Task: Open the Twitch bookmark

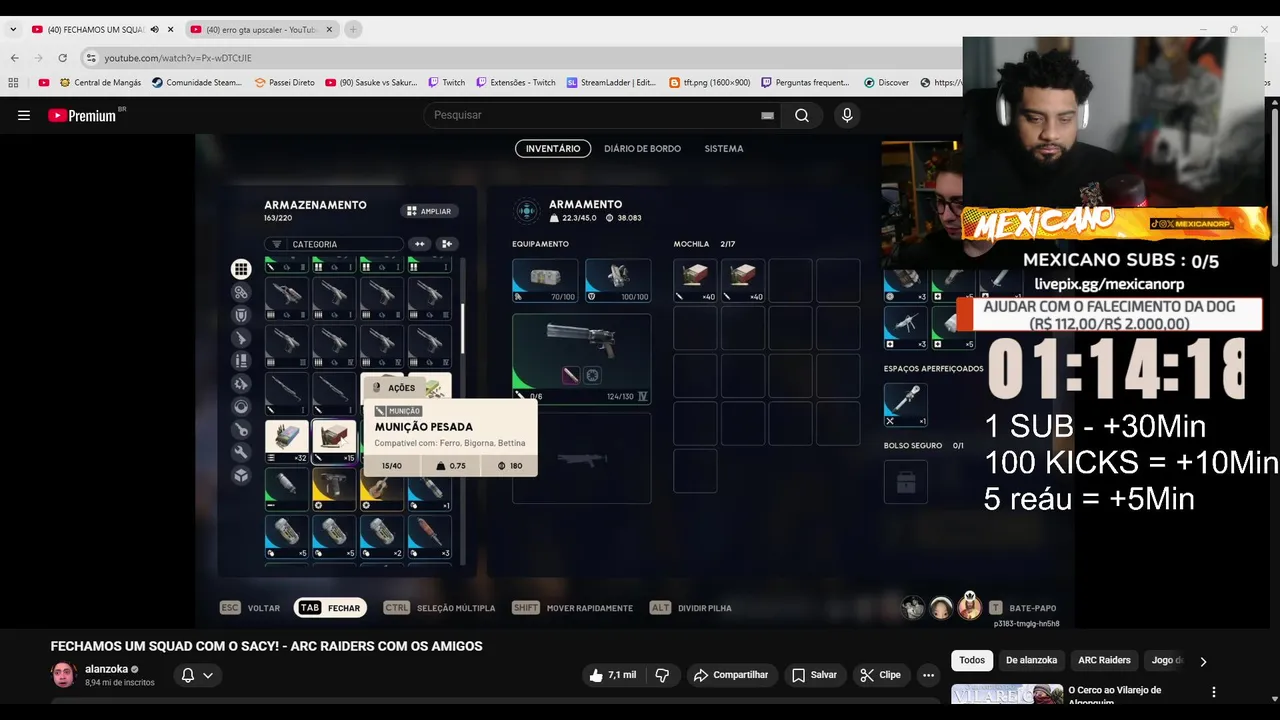Action: tap(447, 83)
